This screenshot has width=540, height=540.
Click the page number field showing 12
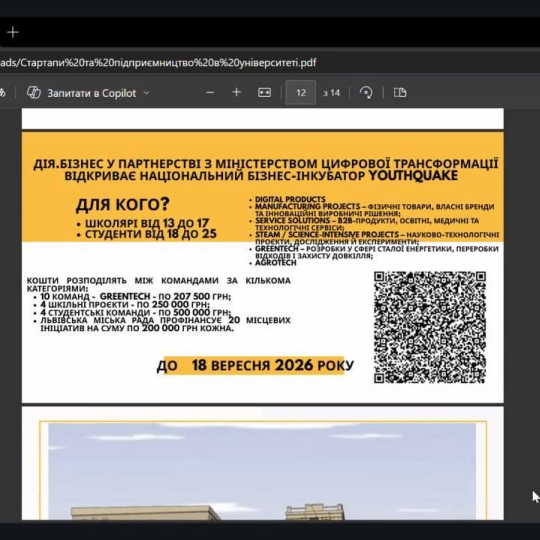[x=301, y=92]
